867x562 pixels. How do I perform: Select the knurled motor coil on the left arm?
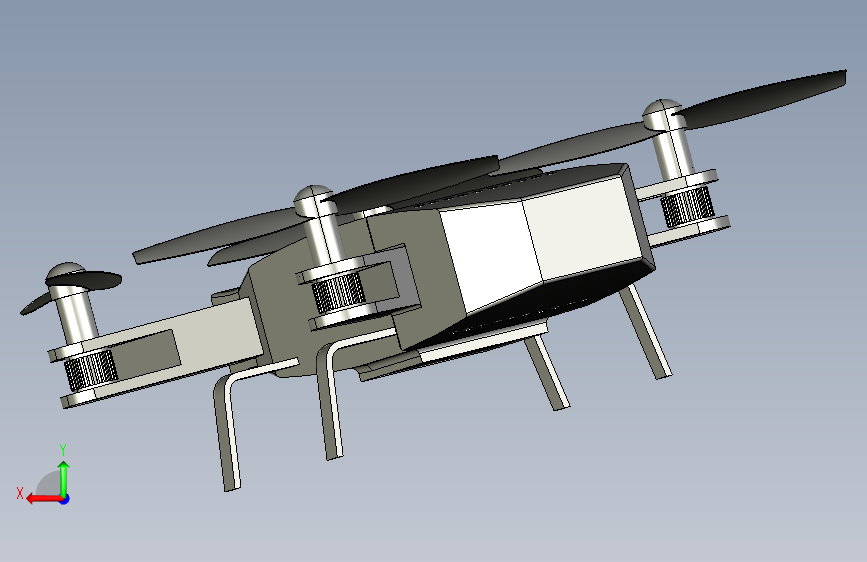90,370
